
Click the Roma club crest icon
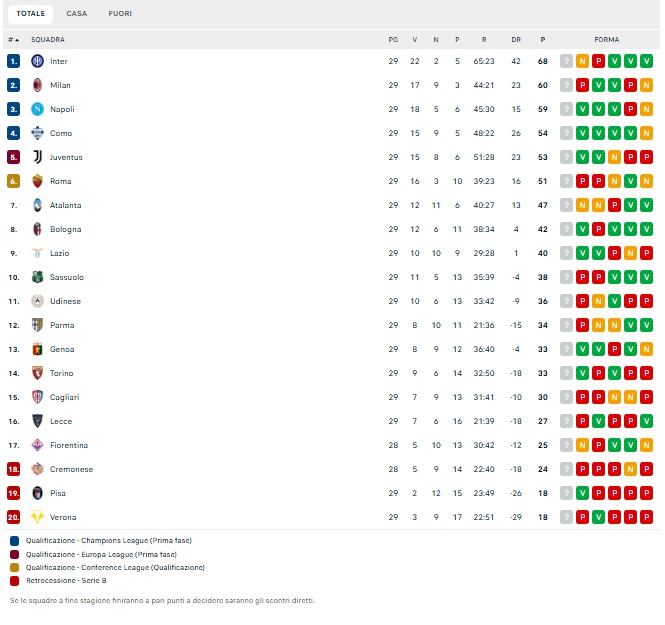(37, 181)
